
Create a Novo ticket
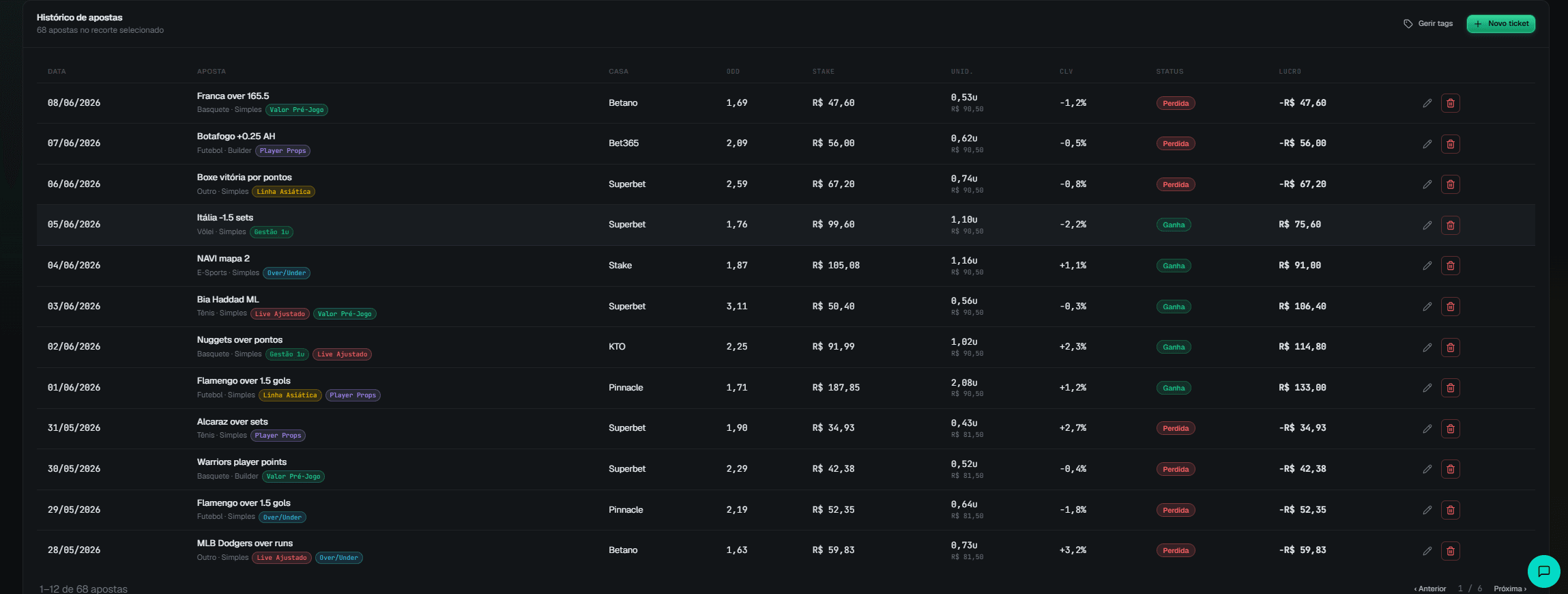[1500, 23]
